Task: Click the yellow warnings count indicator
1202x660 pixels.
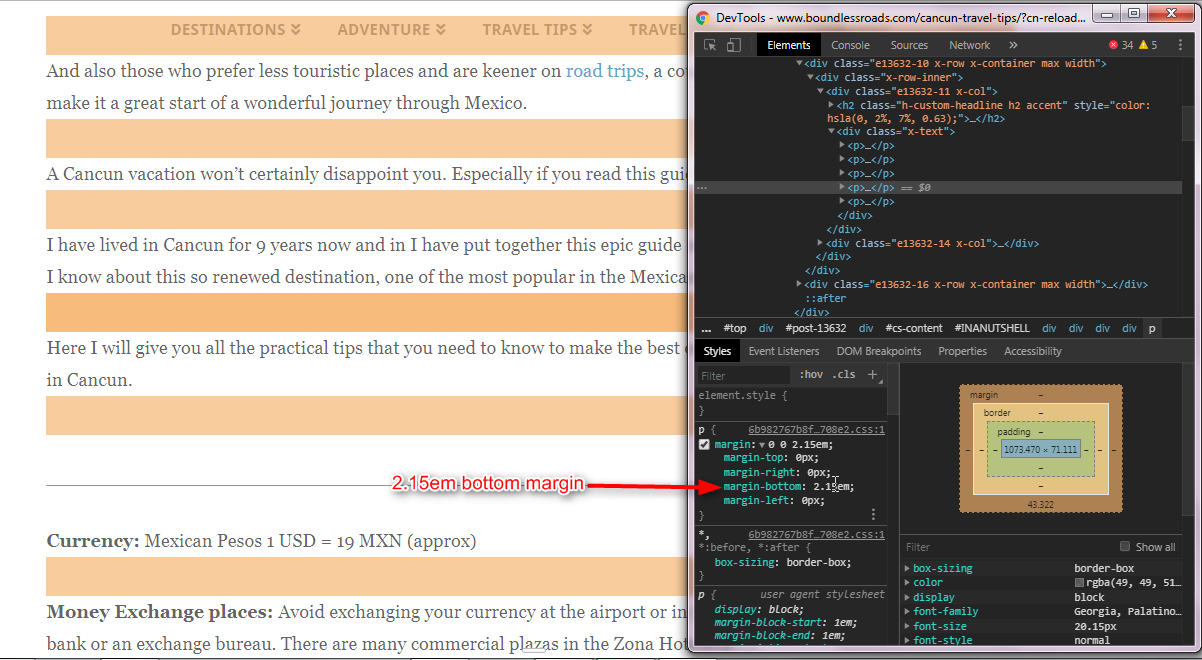Action: click(1147, 45)
